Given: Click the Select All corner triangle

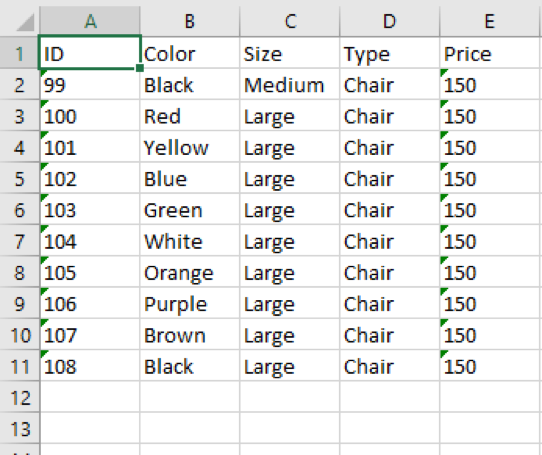Looking at the screenshot, I should 25,22.
